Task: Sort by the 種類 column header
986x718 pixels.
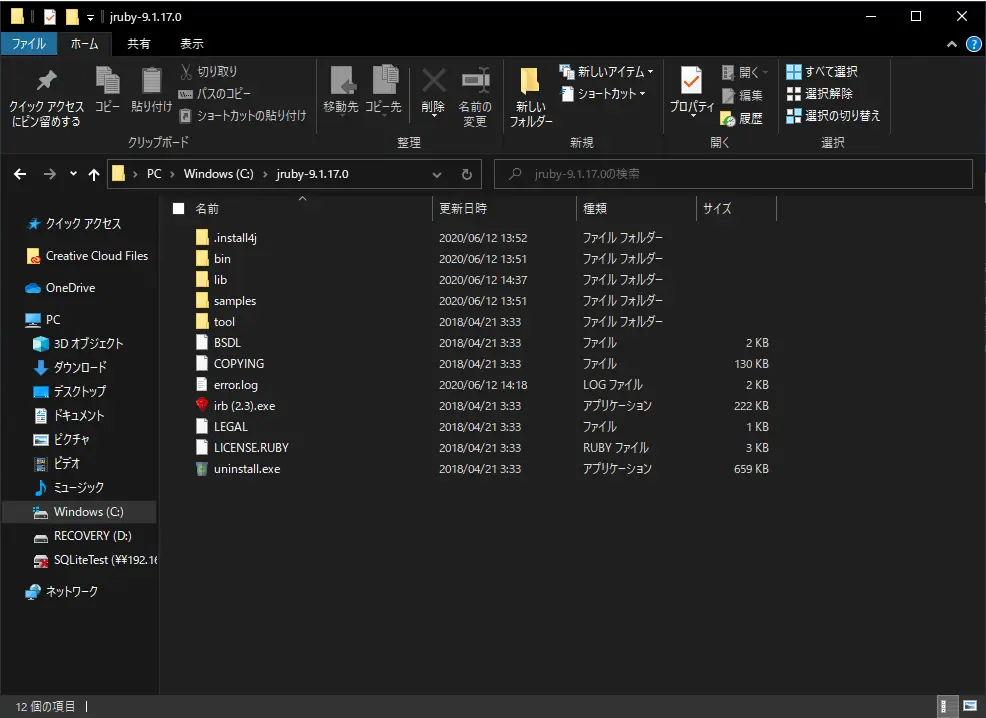Action: [x=636, y=208]
